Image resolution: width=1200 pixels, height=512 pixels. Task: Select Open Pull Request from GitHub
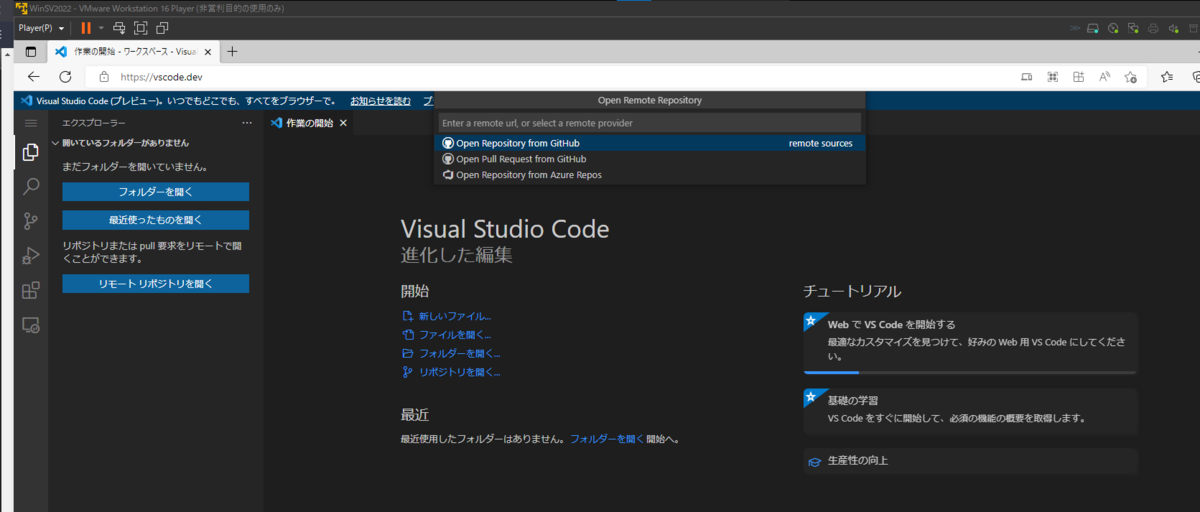pos(651,159)
